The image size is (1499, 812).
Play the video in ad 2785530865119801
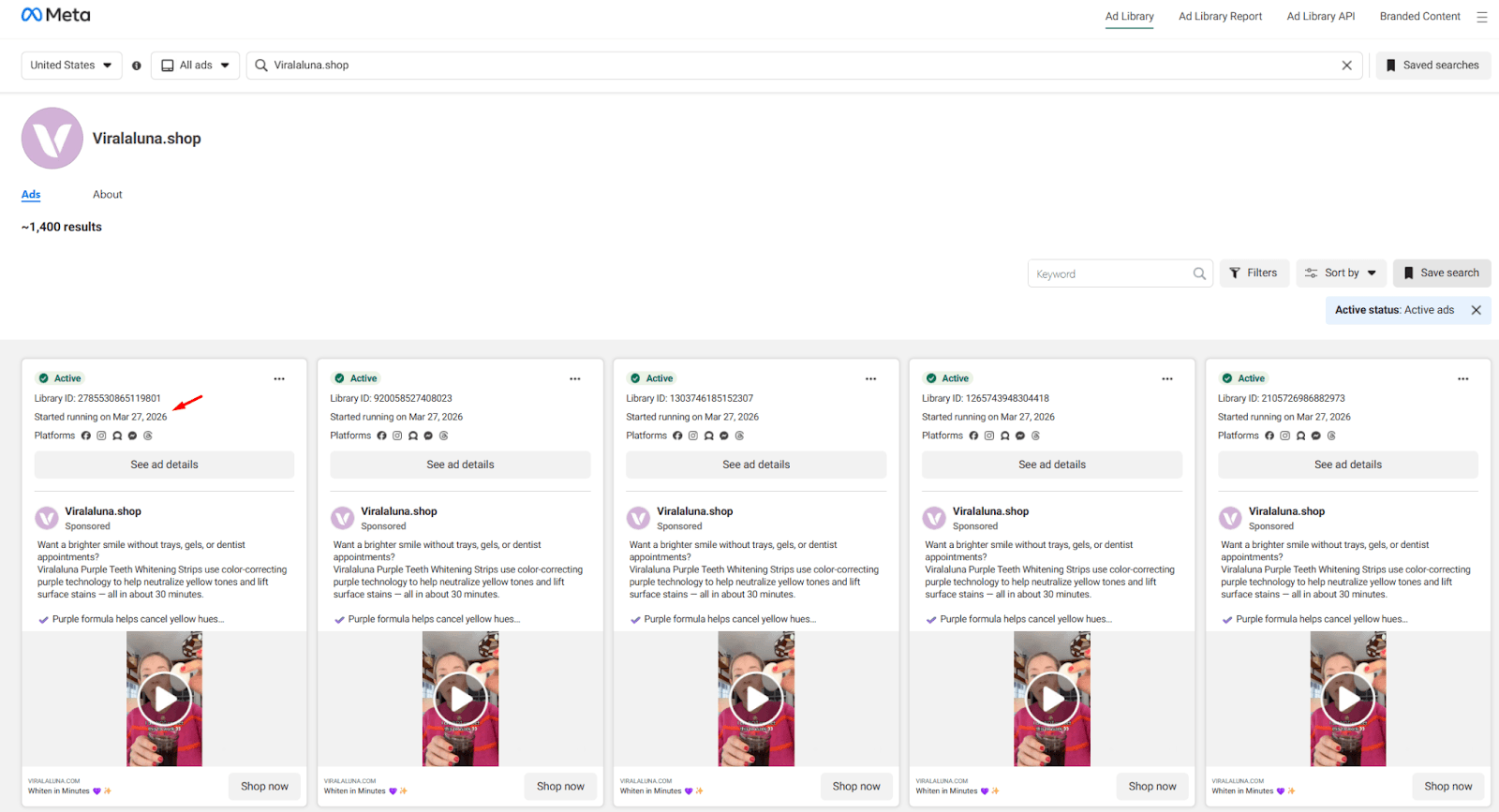pyautogui.click(x=165, y=699)
